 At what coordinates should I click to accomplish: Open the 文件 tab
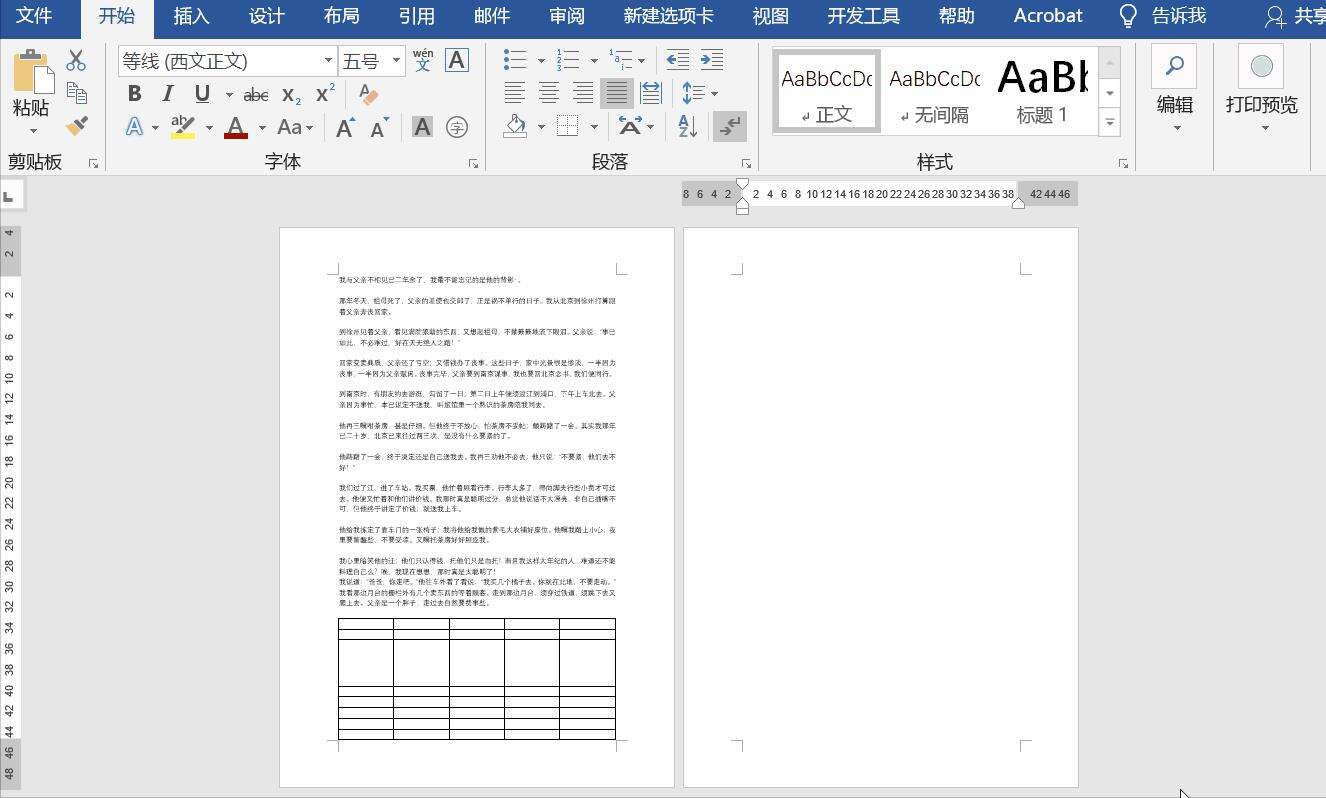tap(34, 16)
